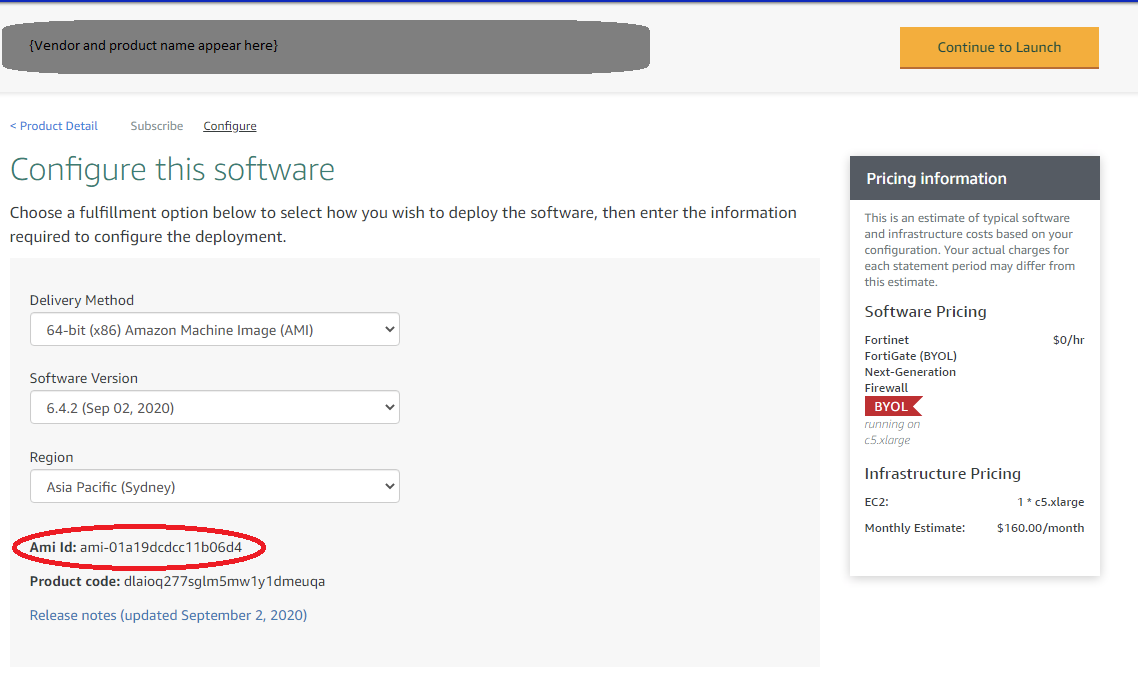The height and width of the screenshot is (683, 1138).
Task: Click the Software Pricing heading
Action: tap(925, 312)
